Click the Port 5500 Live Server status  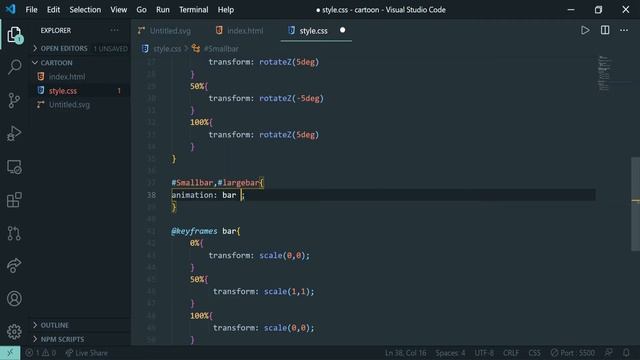(572, 353)
